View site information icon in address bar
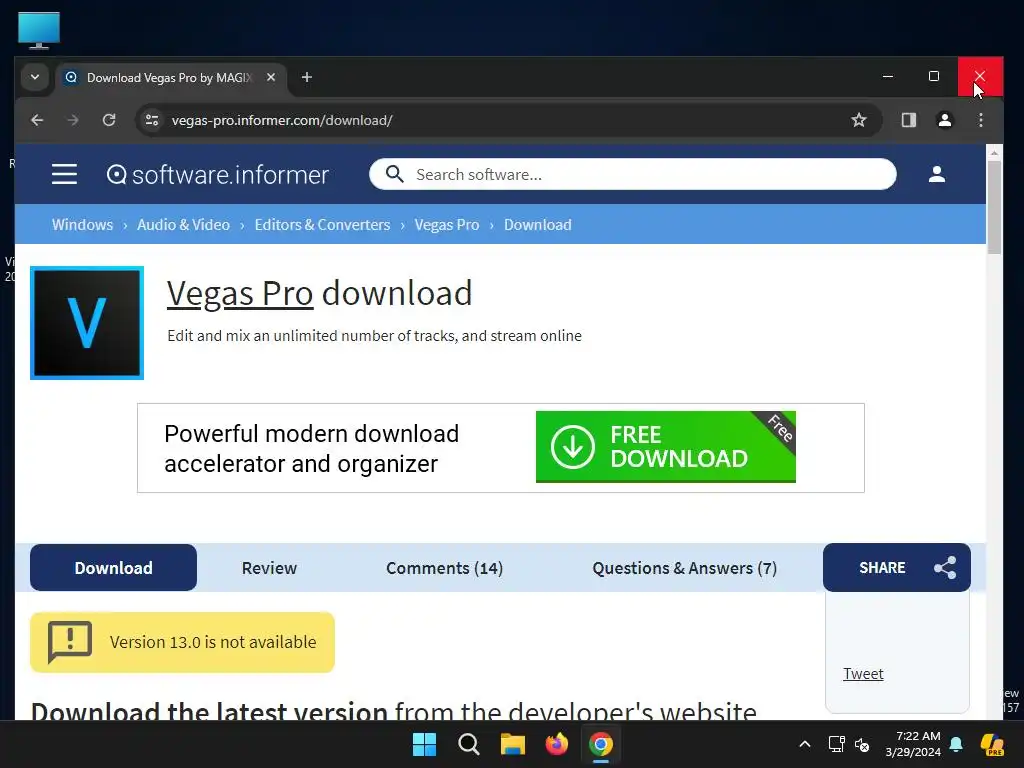 (x=152, y=120)
